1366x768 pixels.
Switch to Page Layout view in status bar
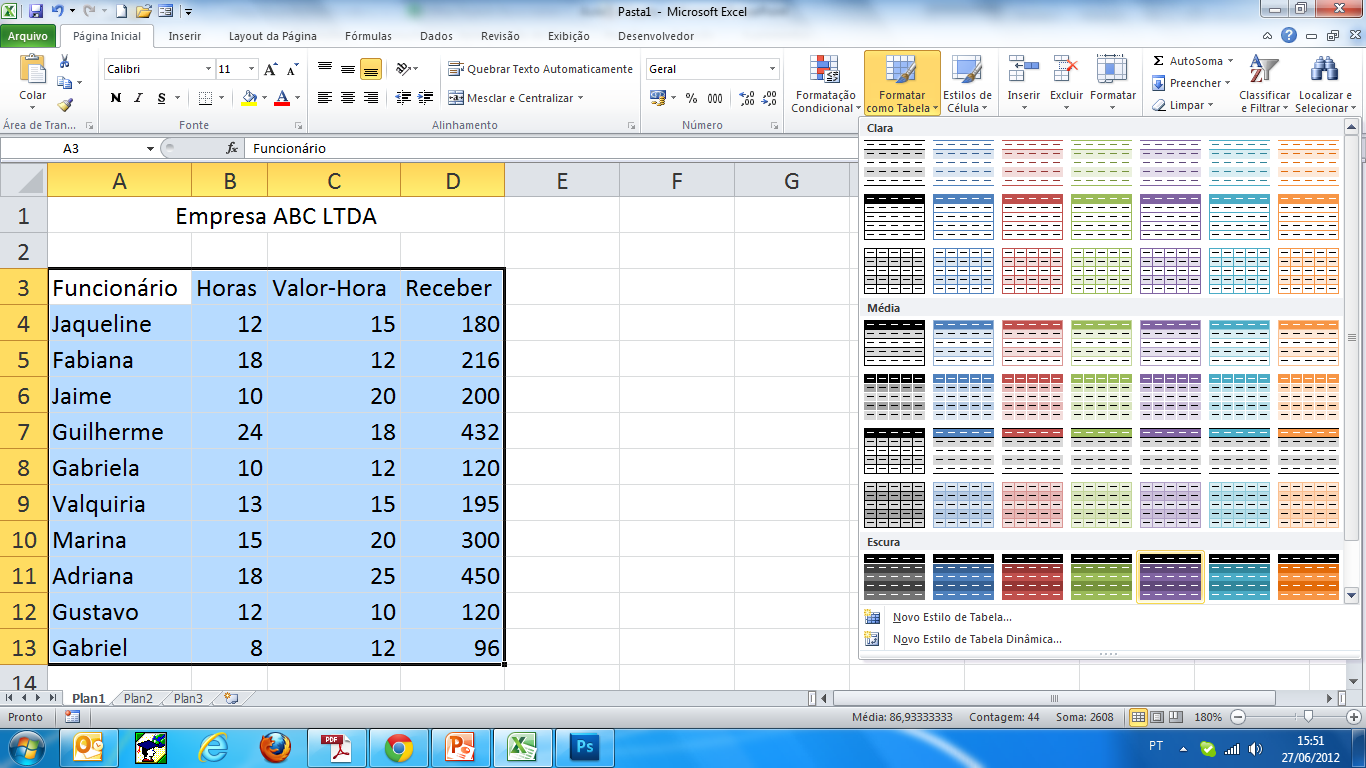click(1156, 717)
